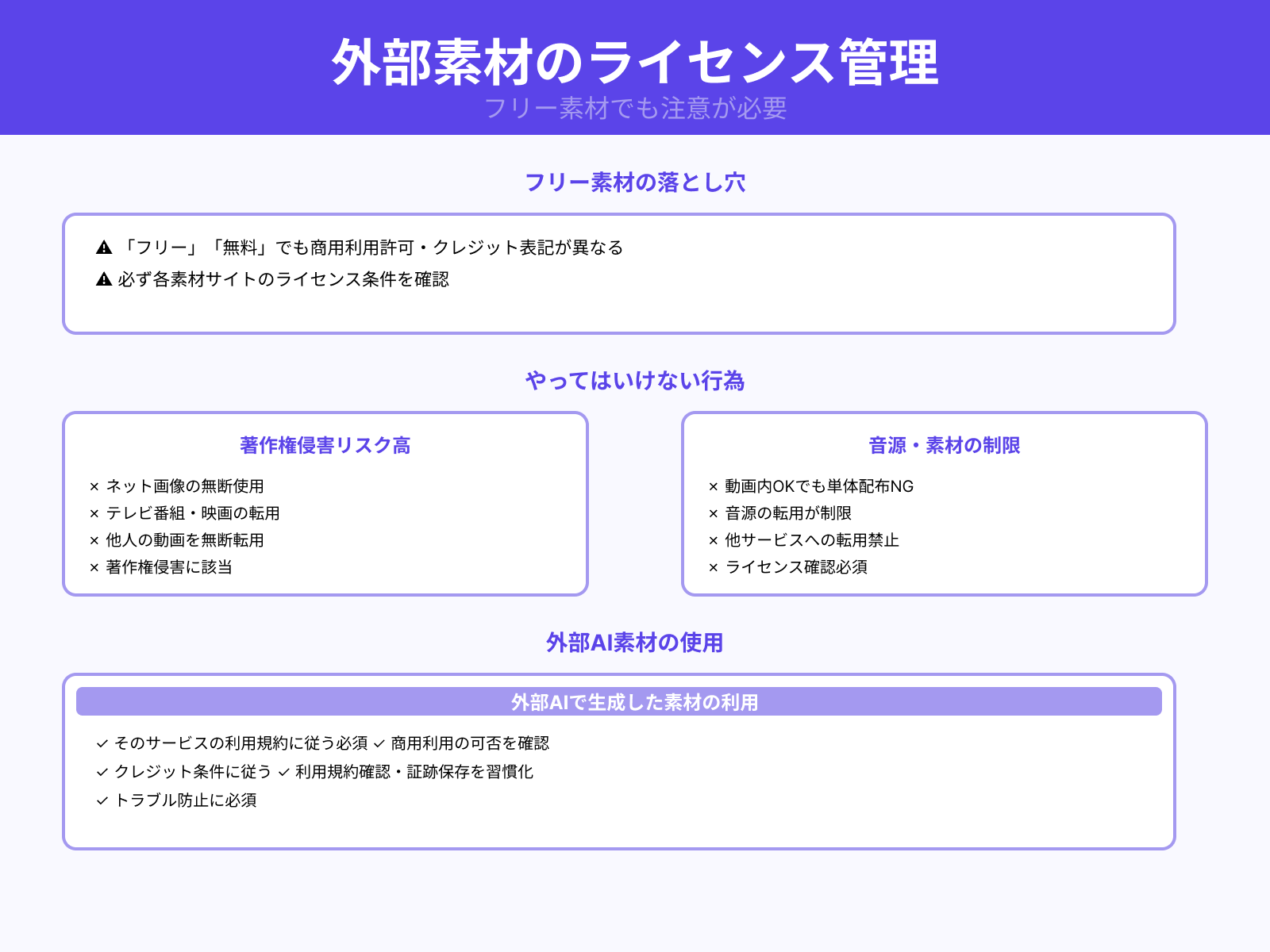This screenshot has width=1270, height=952.
Task: Expand the 著作権侵害リスク高 card
Action: [325, 446]
